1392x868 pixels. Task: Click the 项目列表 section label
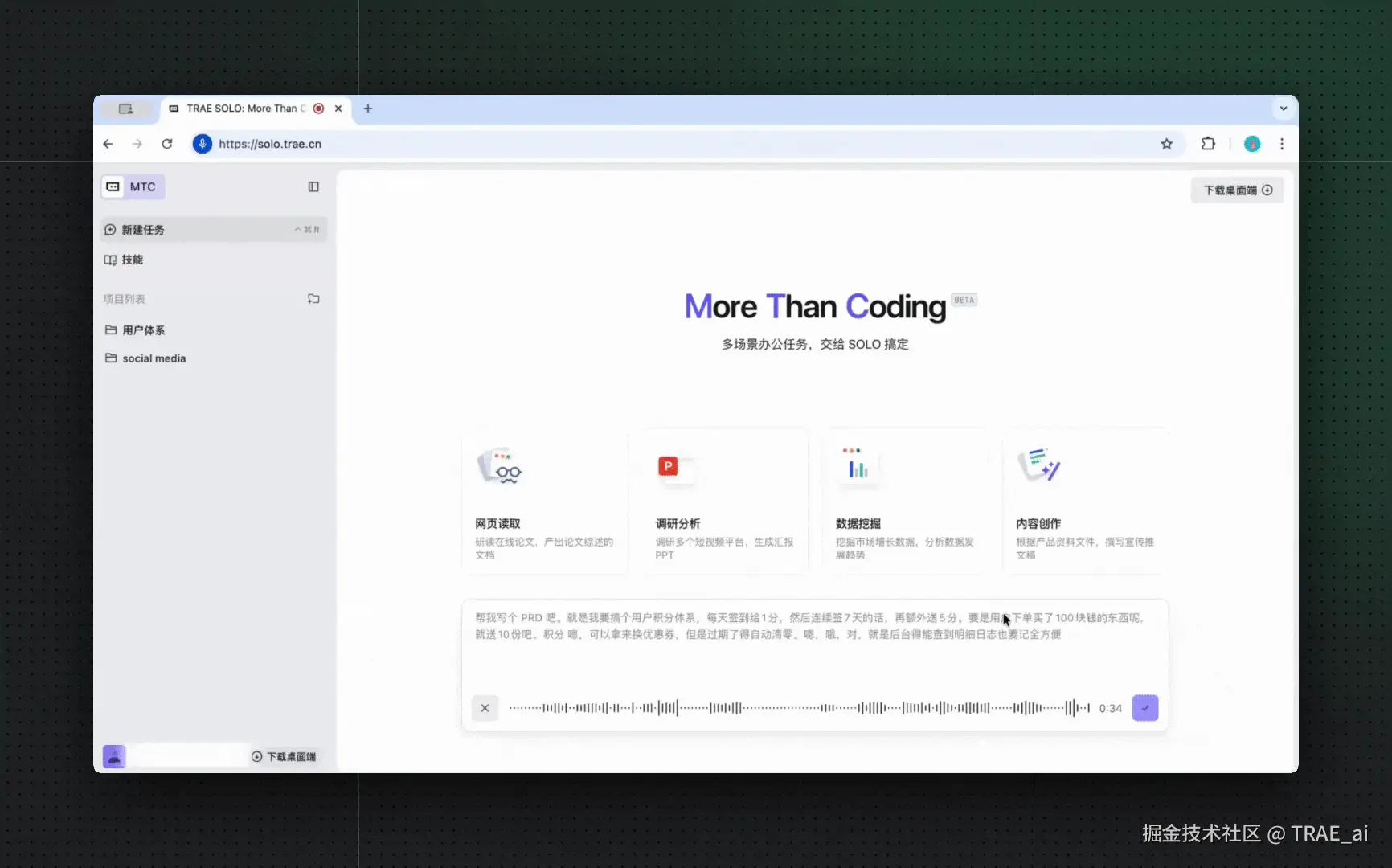tap(124, 299)
